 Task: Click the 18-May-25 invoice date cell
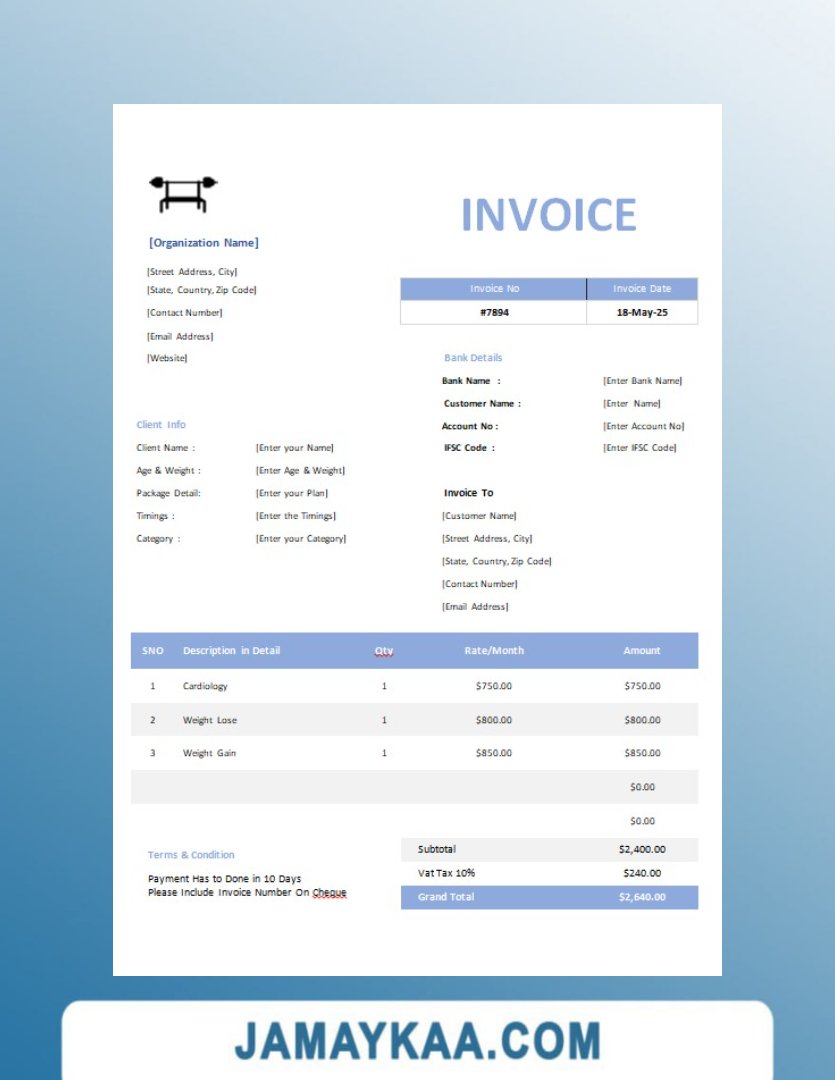[x=642, y=313]
